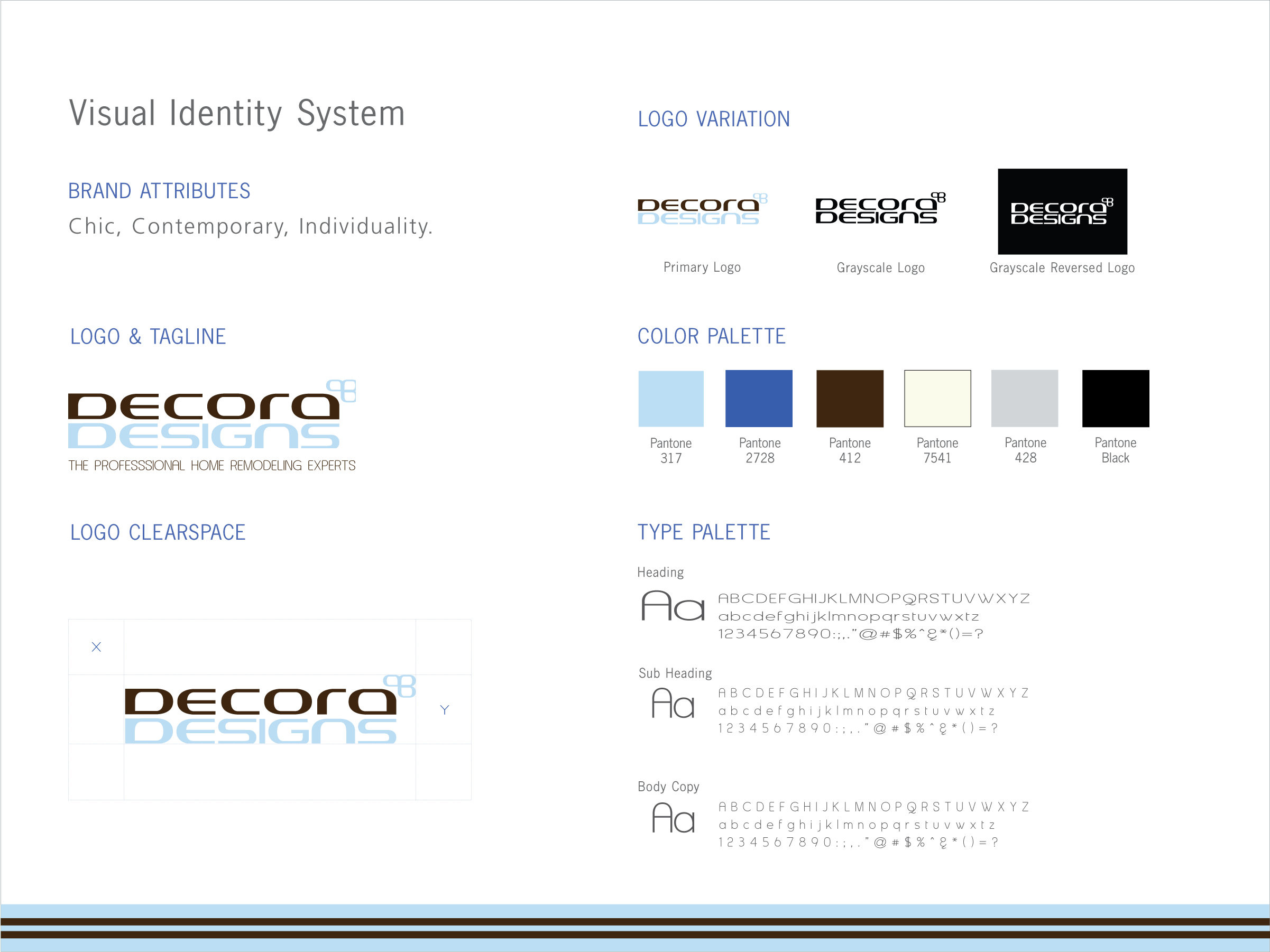Image resolution: width=1270 pixels, height=952 pixels.
Task: Click the Body Copy 'Aa' type sample
Action: [x=673, y=818]
